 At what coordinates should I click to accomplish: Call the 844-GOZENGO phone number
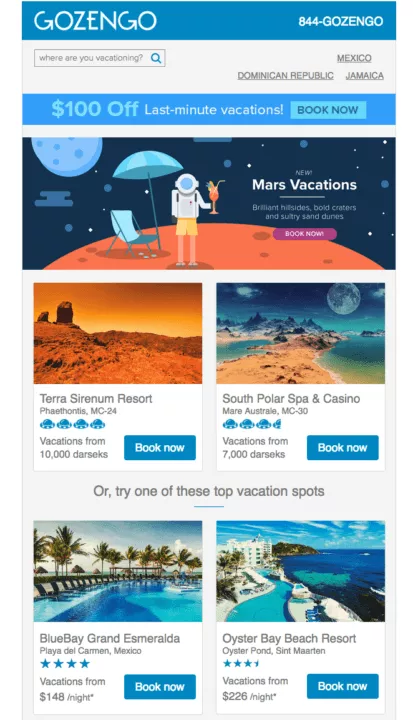[341, 22]
